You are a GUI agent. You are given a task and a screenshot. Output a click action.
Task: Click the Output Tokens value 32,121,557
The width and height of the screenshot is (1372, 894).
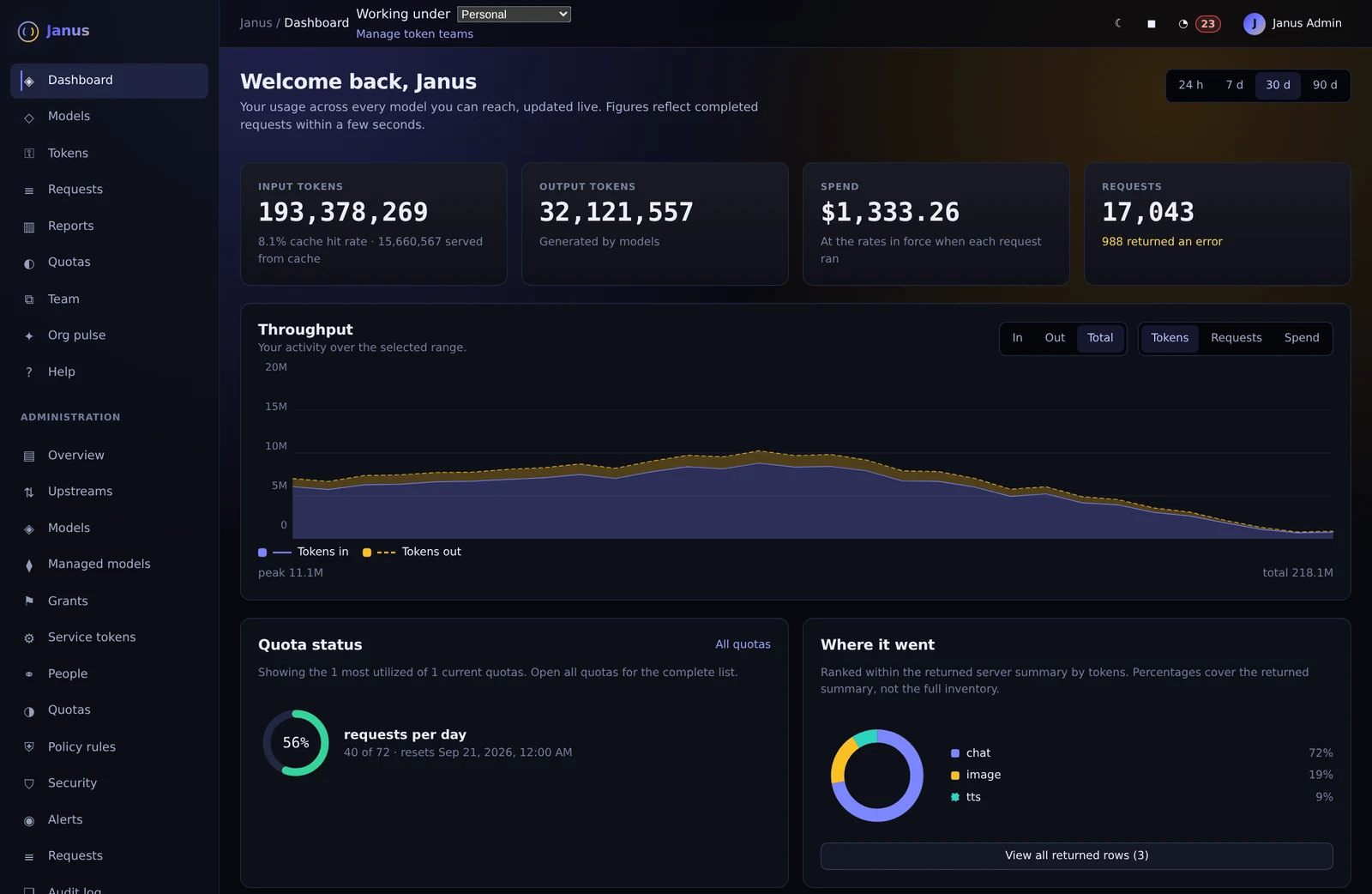[617, 212]
